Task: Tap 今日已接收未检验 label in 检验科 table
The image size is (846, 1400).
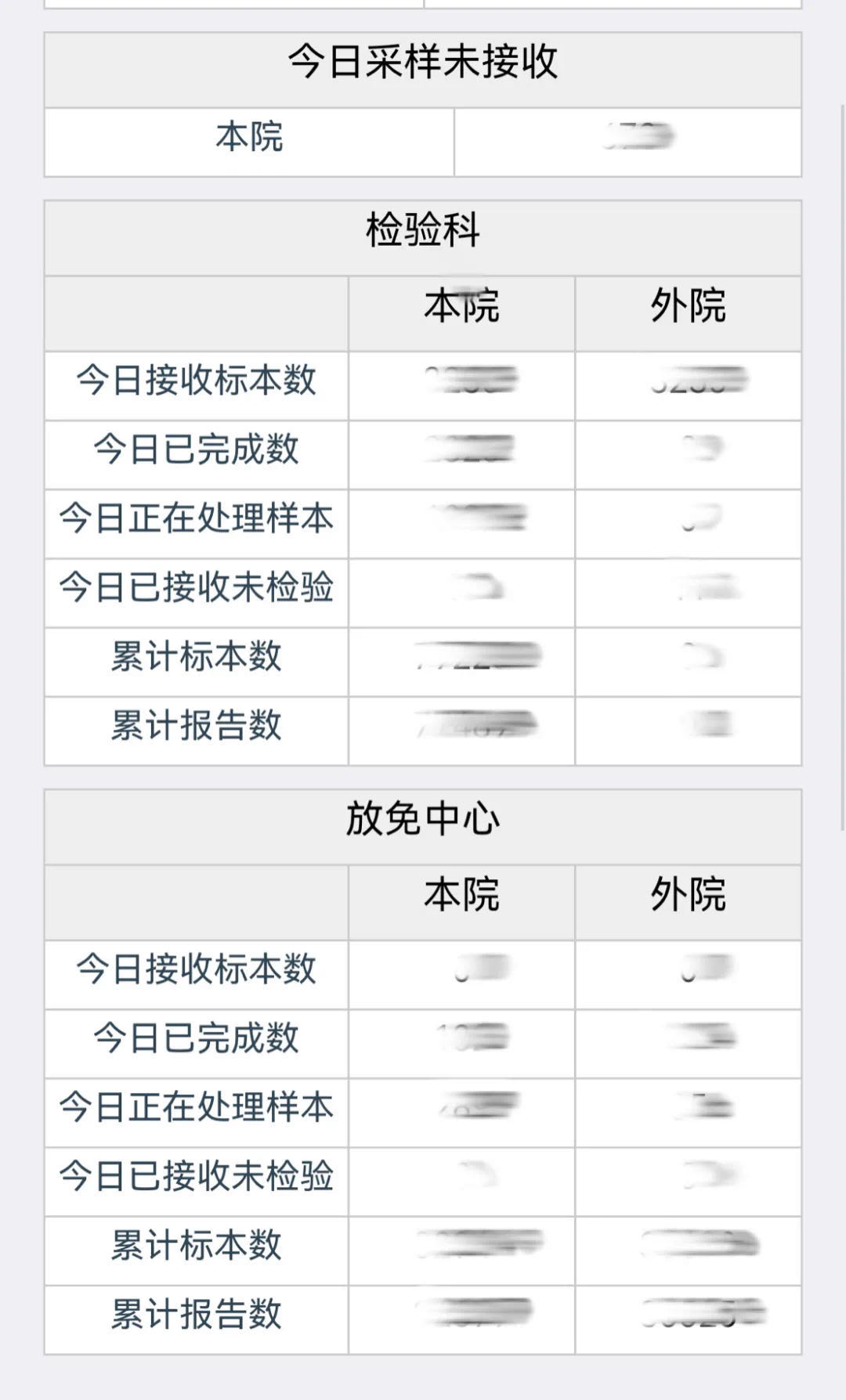Action: 196,587
